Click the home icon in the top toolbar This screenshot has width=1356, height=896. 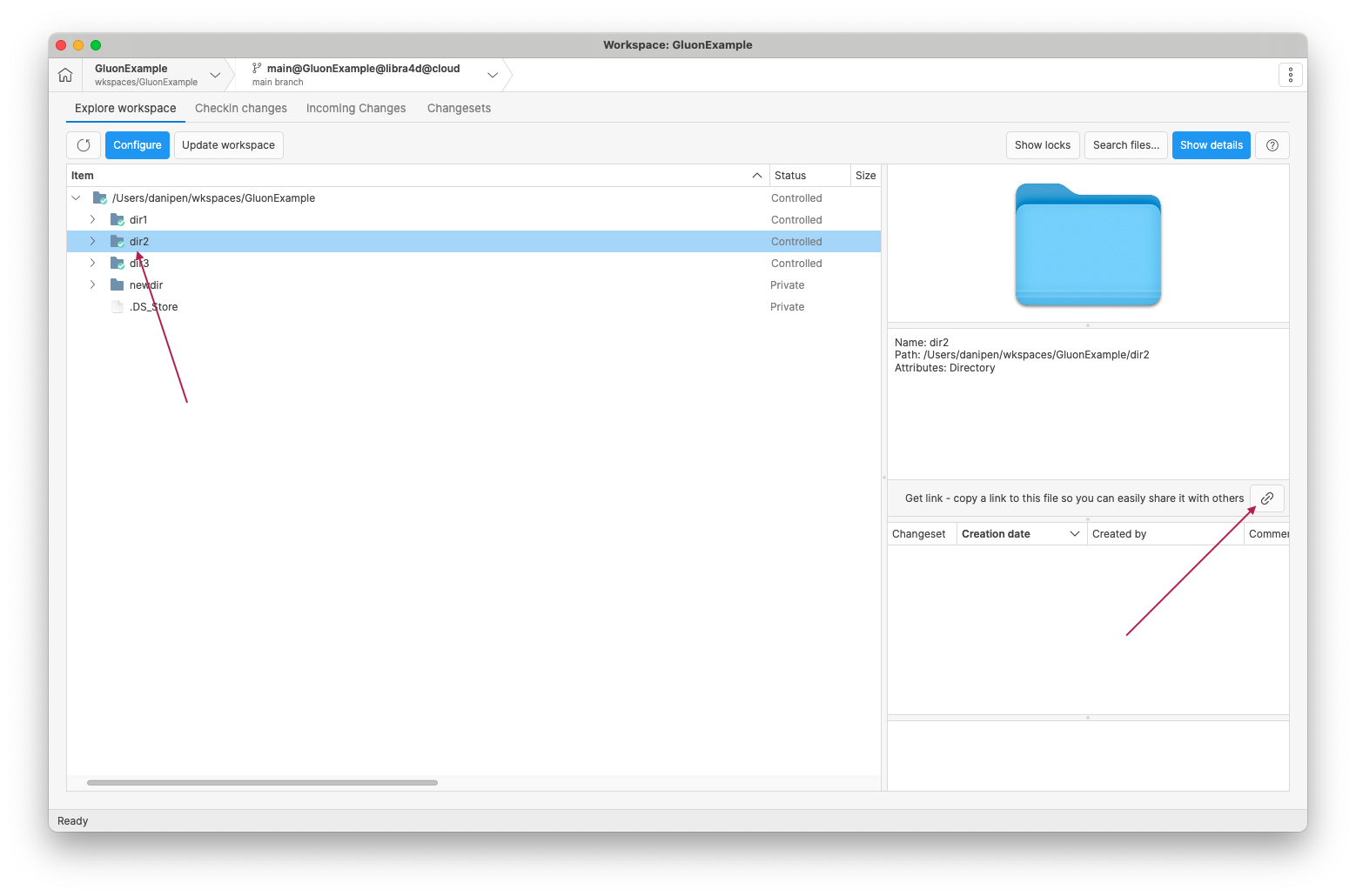coord(64,74)
